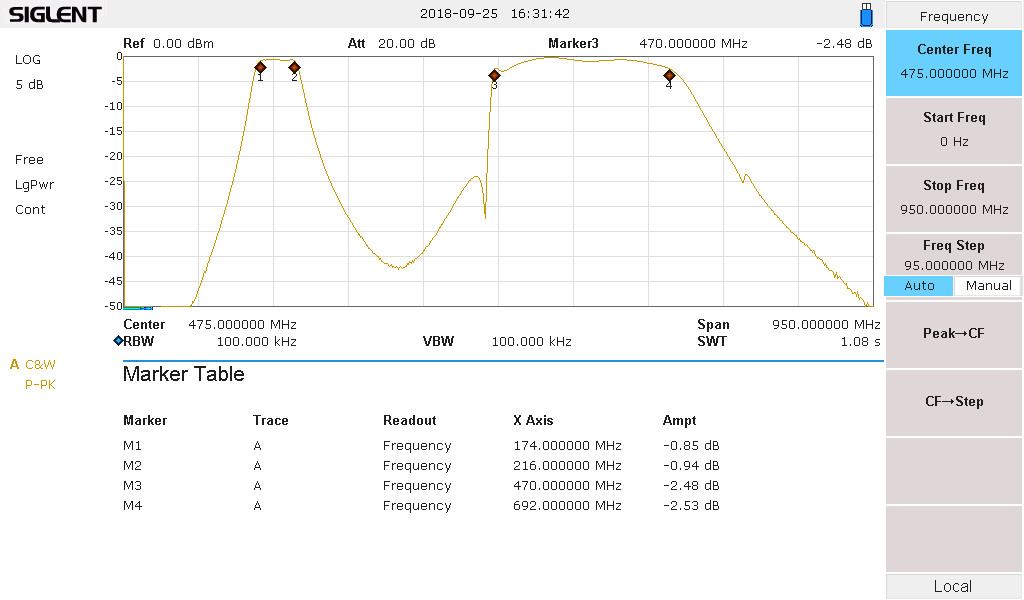Click the 5 dB per division label
The width and height of the screenshot is (1024, 600).
[x=29, y=85]
